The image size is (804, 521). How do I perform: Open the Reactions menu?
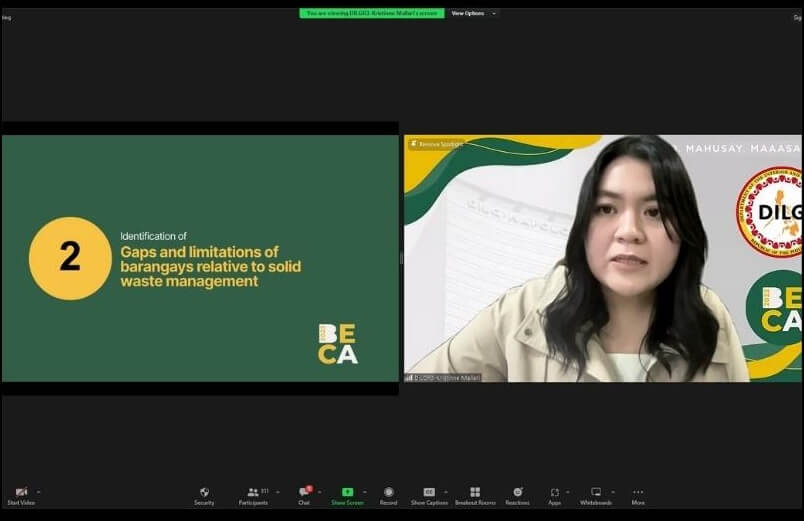(517, 493)
